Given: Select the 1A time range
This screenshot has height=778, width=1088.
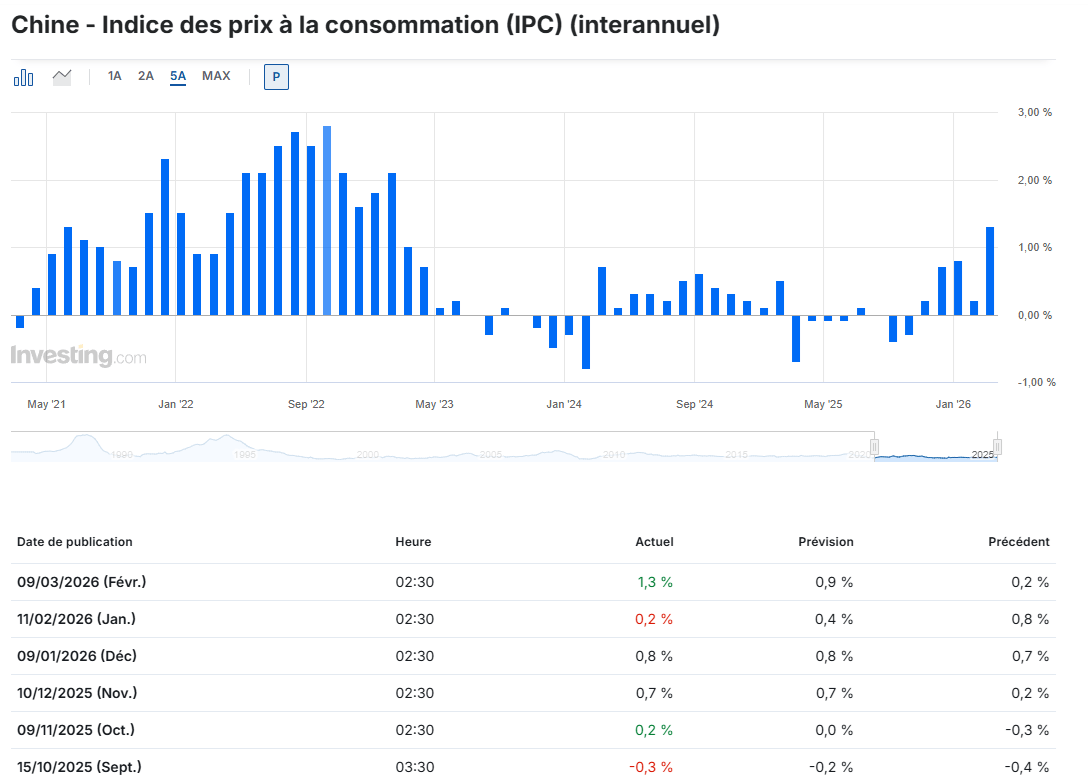Looking at the screenshot, I should point(115,76).
